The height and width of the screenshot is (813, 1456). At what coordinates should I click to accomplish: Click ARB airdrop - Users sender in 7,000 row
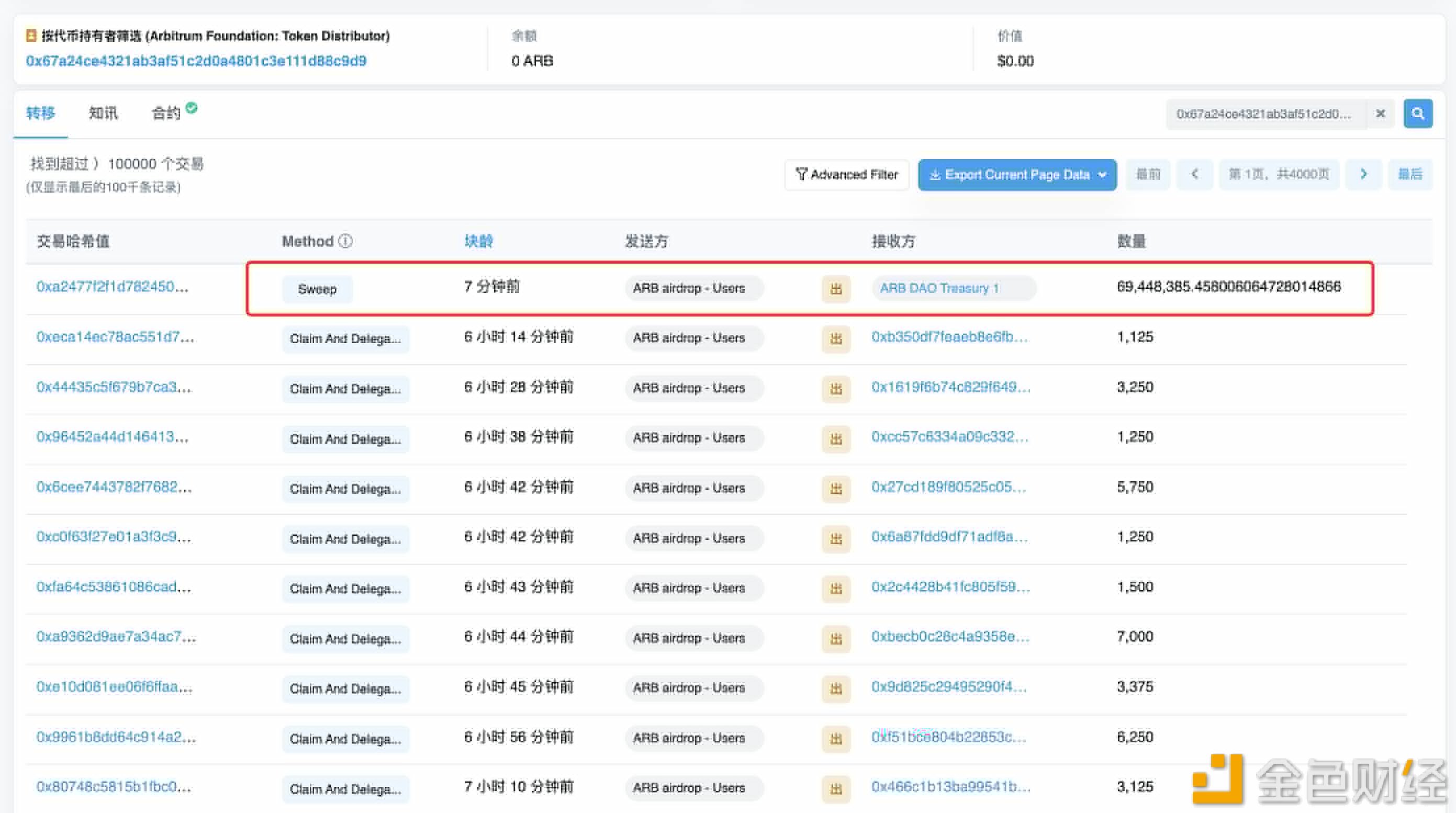point(694,638)
